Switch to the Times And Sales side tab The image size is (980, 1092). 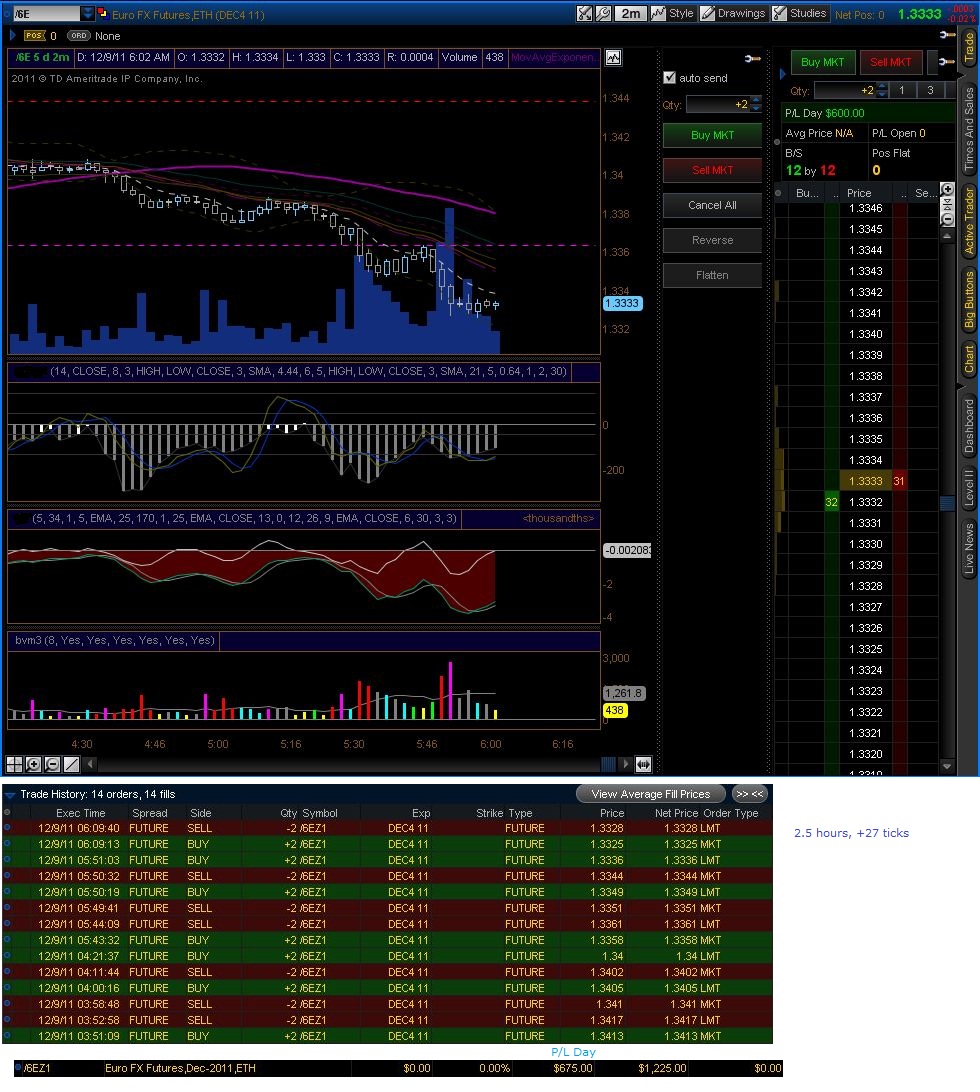[969, 130]
